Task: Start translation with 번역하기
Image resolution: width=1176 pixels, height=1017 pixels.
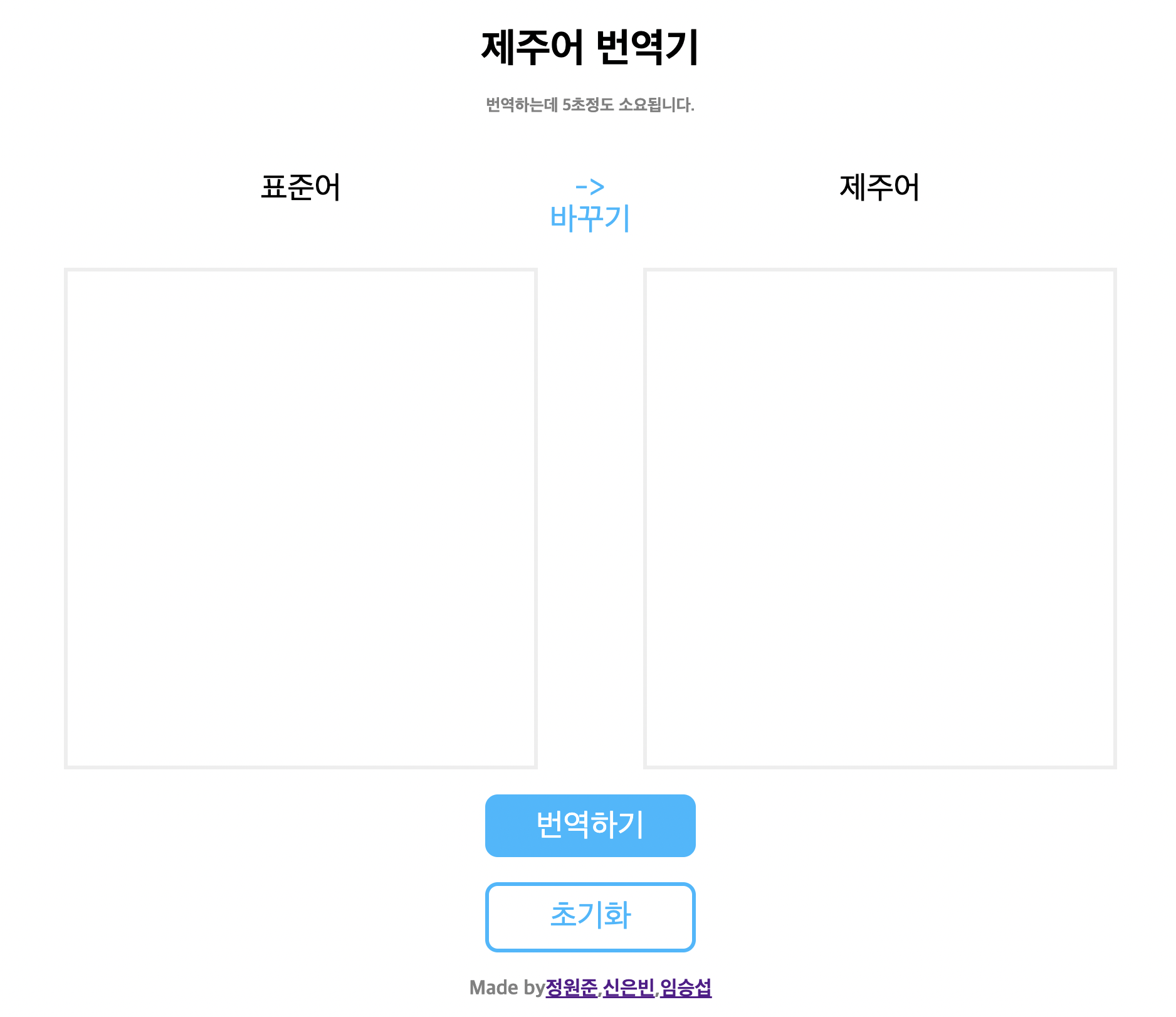Action: coord(590,827)
